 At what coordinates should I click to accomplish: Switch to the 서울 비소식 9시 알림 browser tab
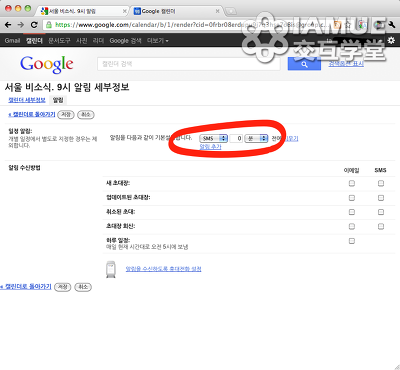(x=82, y=11)
